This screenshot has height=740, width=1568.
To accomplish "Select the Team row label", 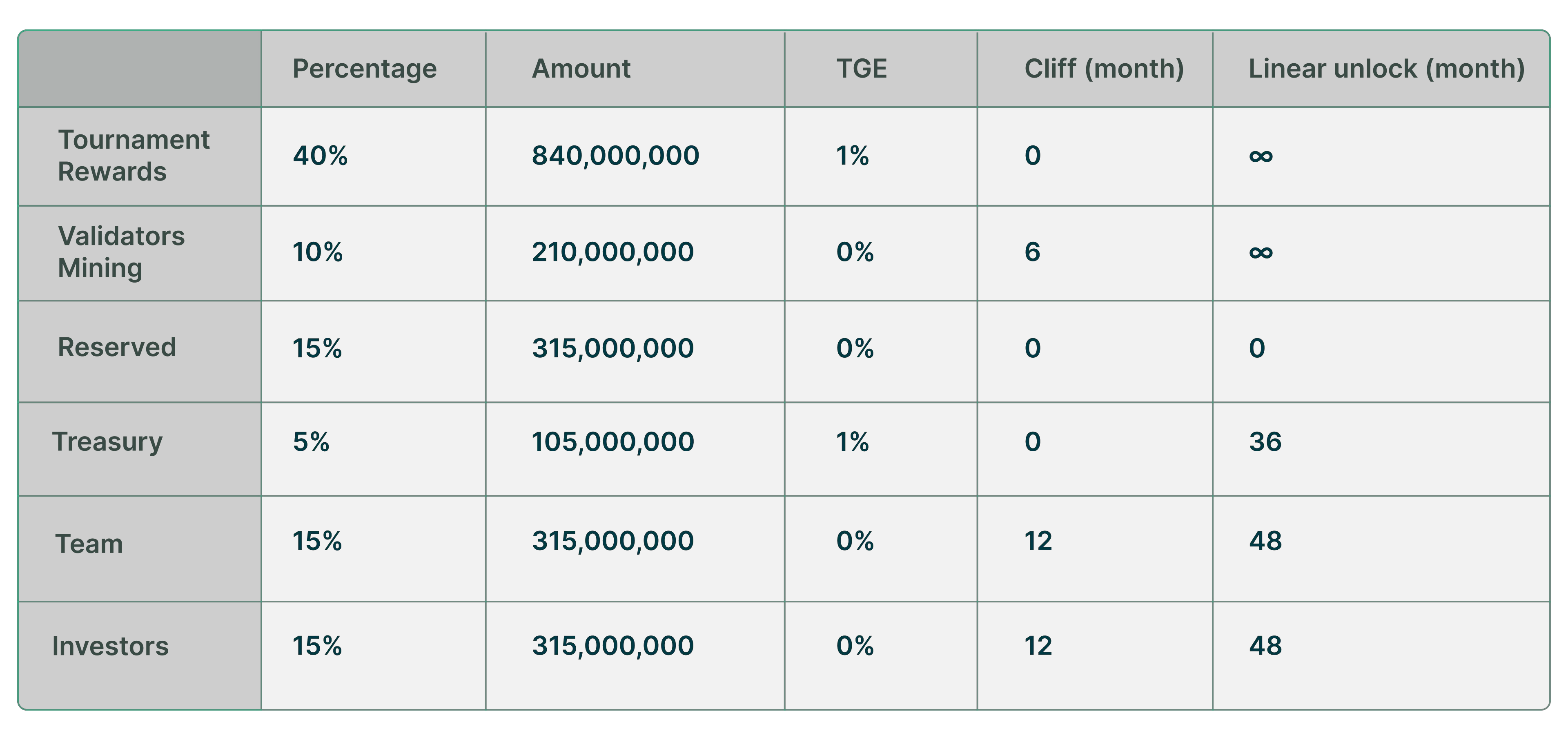I will [x=89, y=544].
